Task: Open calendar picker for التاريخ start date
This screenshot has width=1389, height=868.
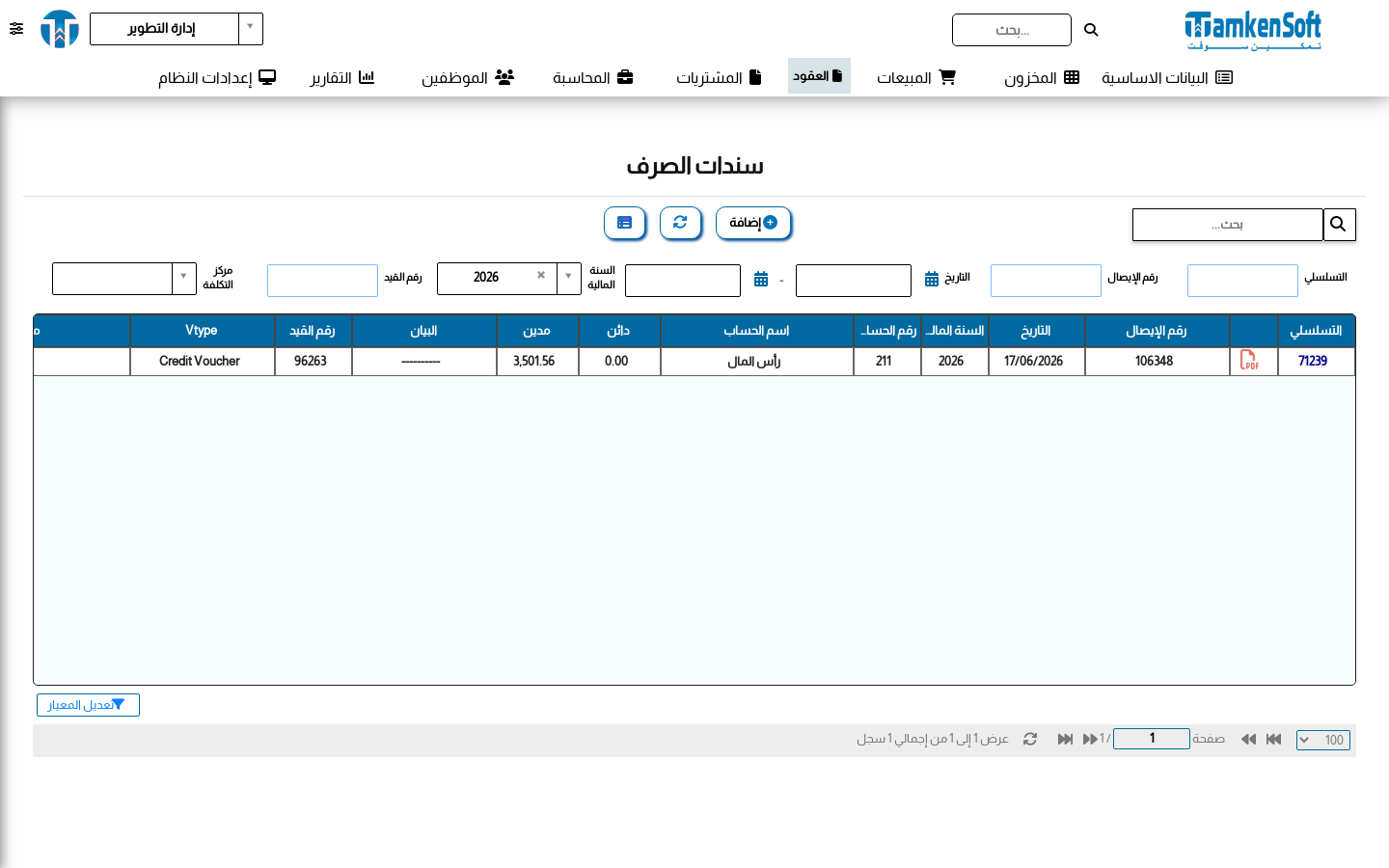Action: click(932, 279)
